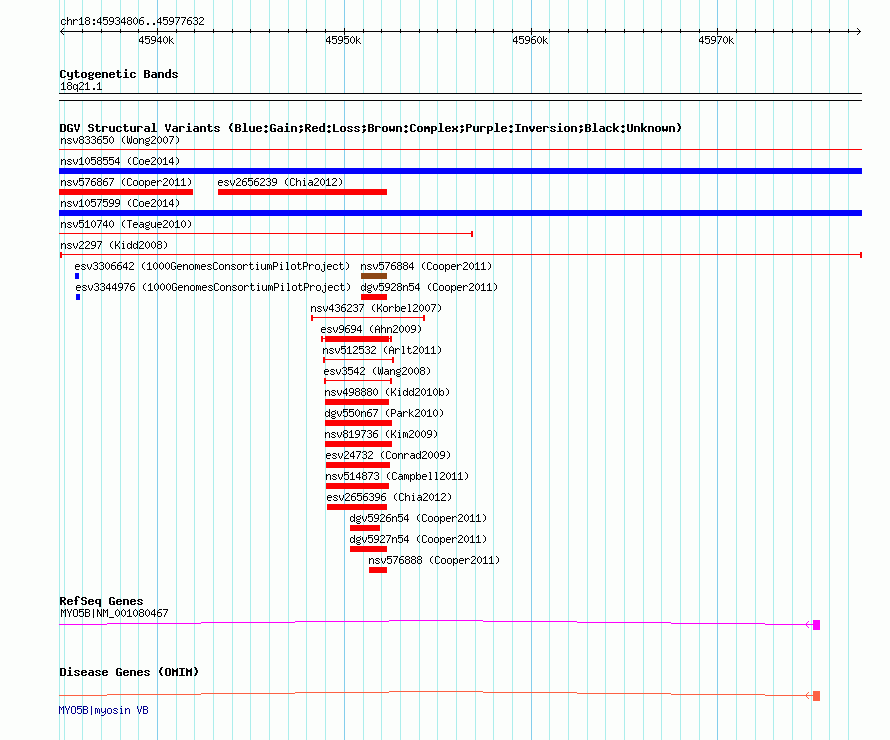This screenshot has height=740, width=890.
Task: Select the esv24732 (Conrad2009) red bar
Action: (x=358, y=465)
